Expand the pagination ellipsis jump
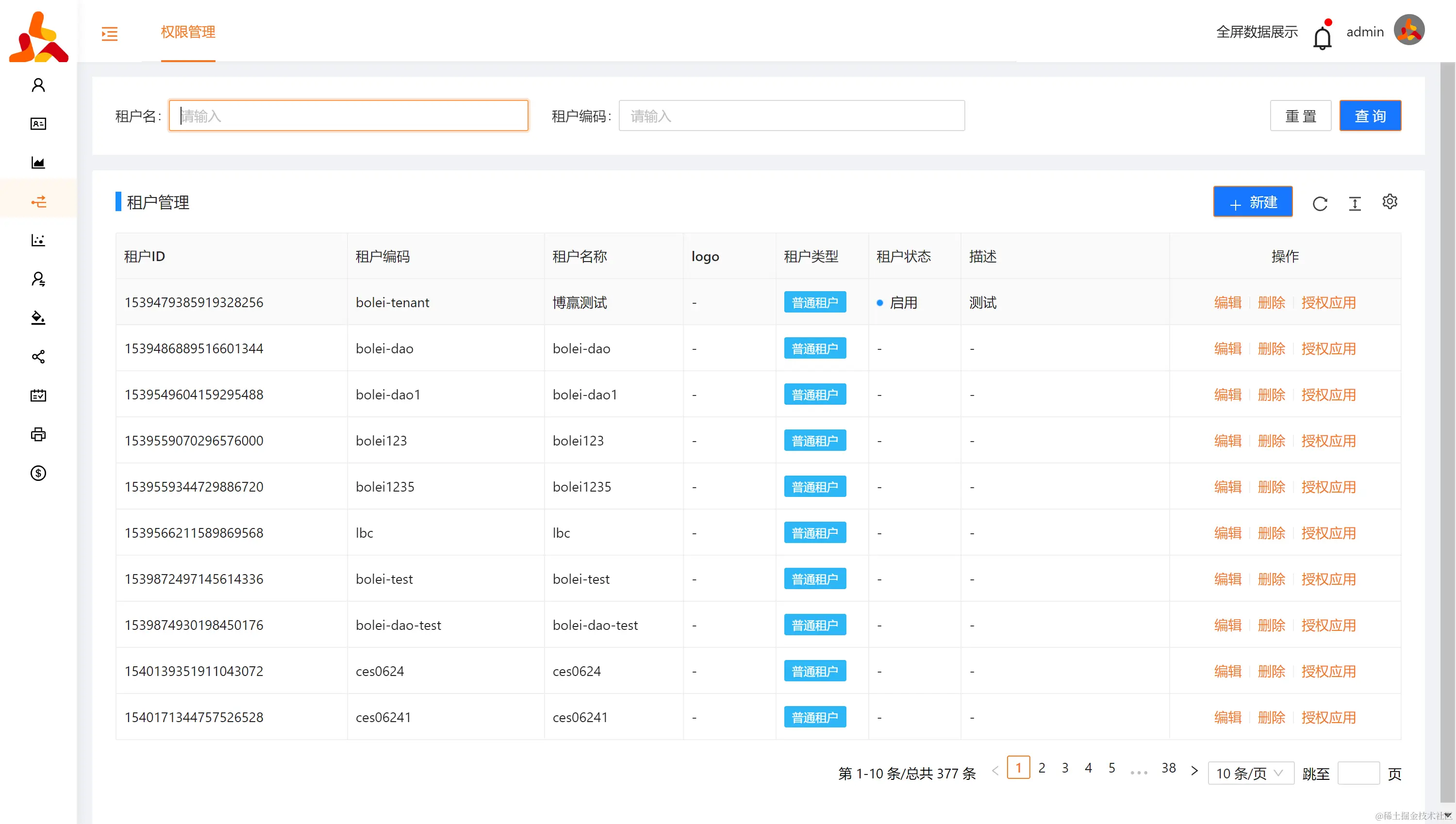Image resolution: width=1456 pixels, height=824 pixels. (x=1139, y=771)
